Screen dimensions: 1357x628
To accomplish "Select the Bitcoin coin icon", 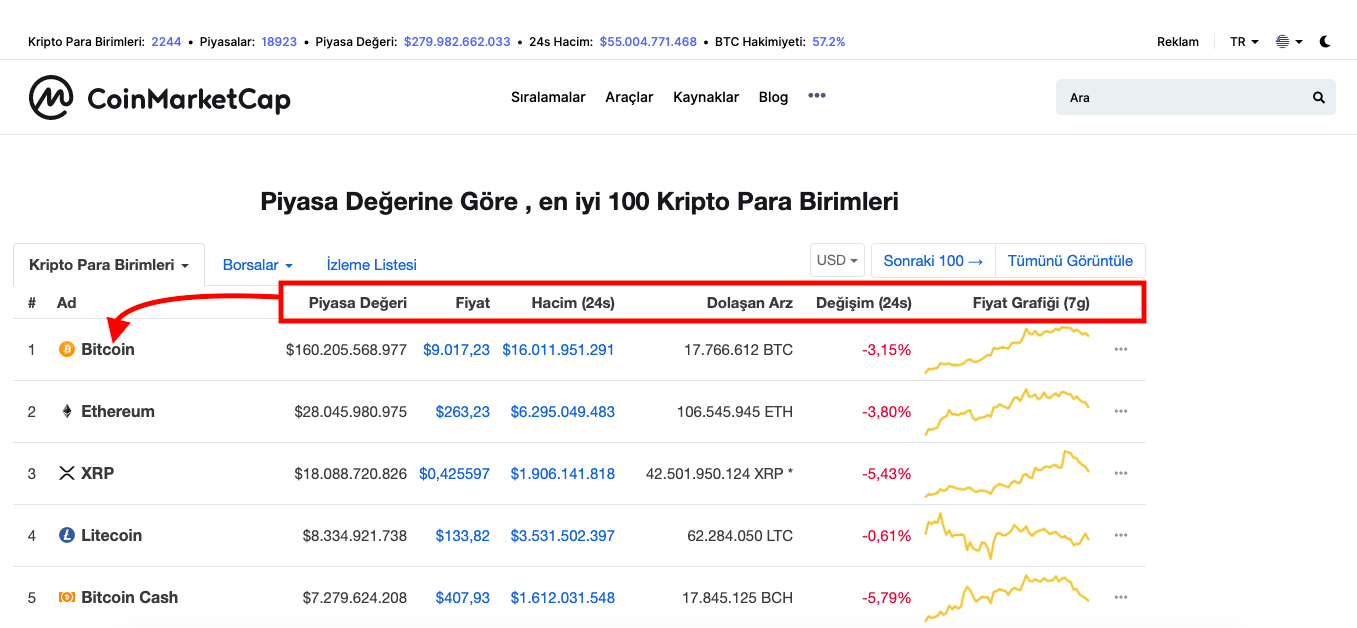I will click(66, 349).
